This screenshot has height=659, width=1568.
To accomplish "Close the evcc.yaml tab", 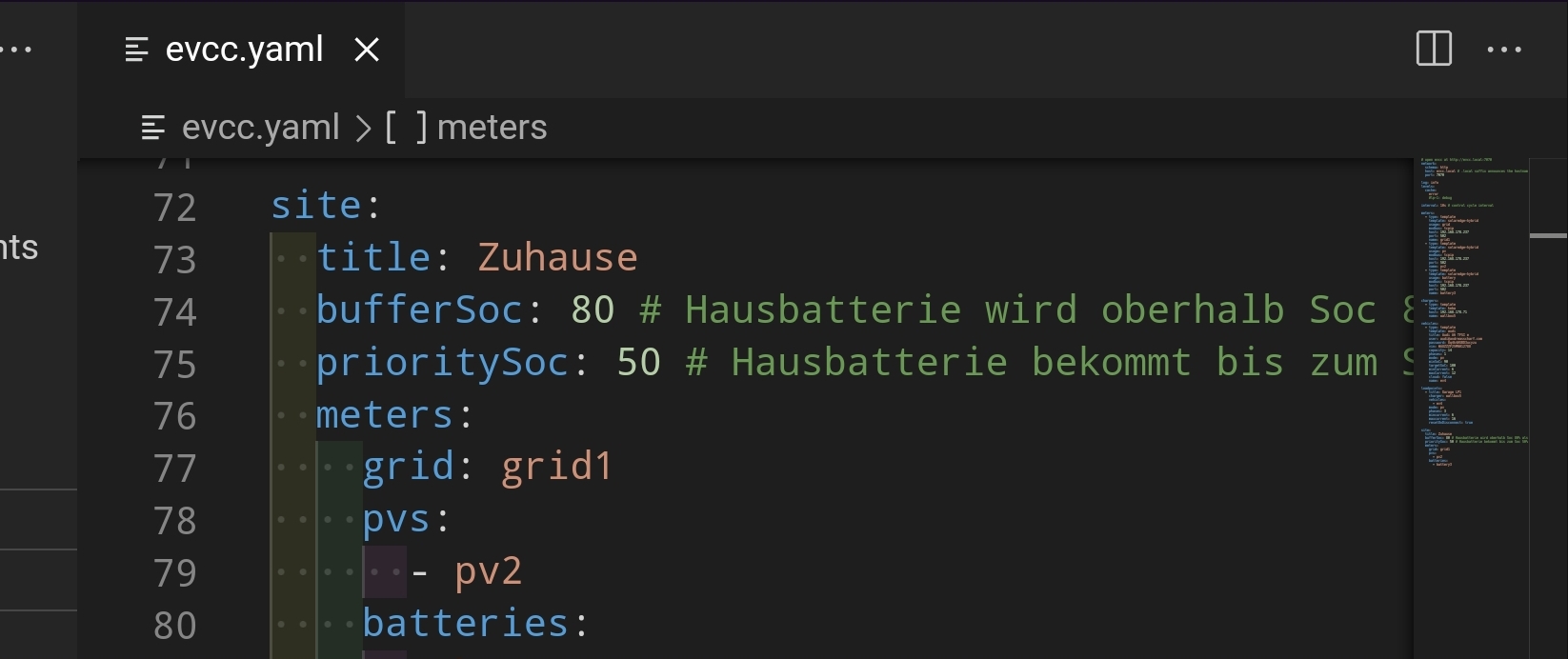I will (367, 50).
